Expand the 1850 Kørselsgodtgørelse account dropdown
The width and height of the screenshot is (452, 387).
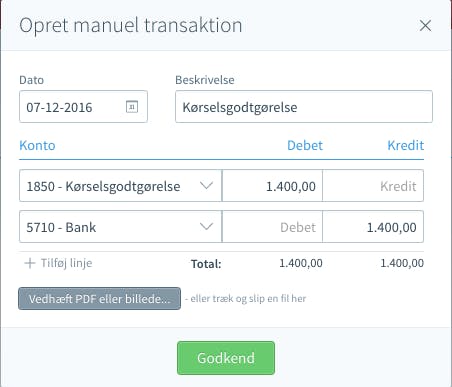click(120, 186)
